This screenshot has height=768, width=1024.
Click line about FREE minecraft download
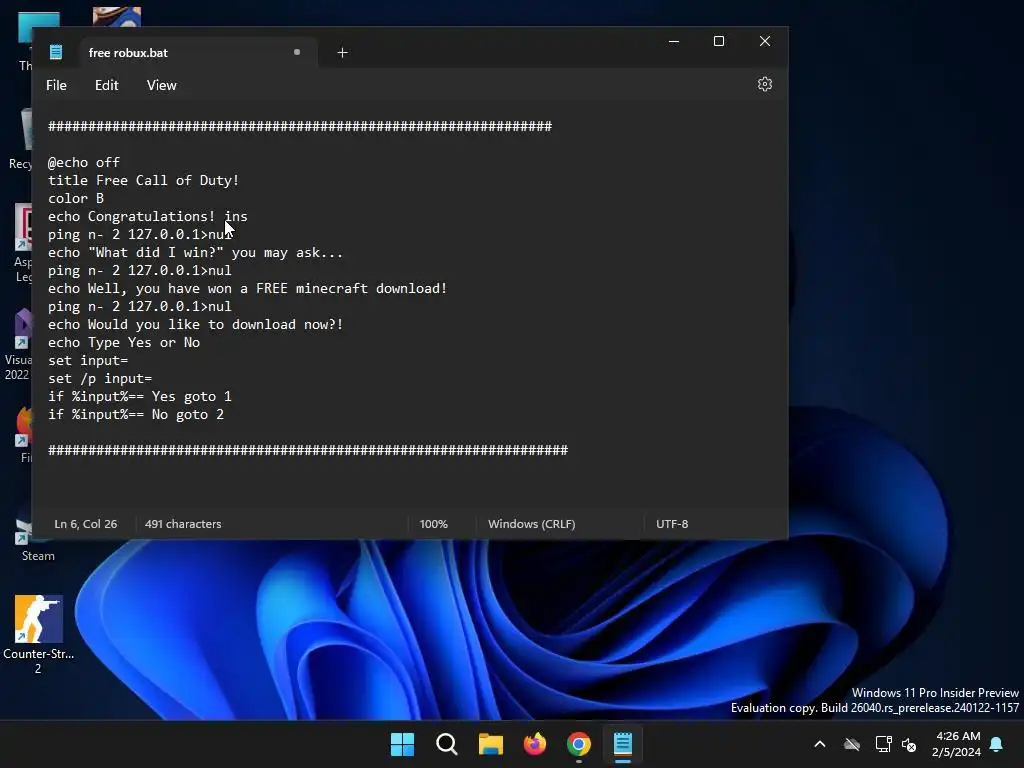point(248,289)
